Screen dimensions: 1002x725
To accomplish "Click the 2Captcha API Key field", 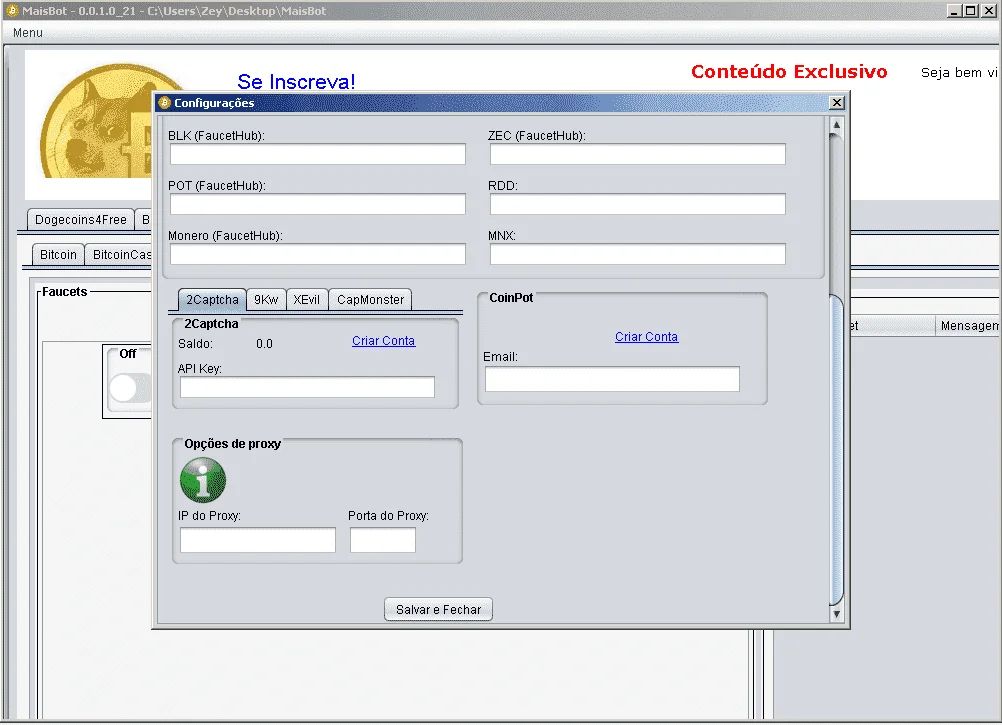I will point(307,387).
